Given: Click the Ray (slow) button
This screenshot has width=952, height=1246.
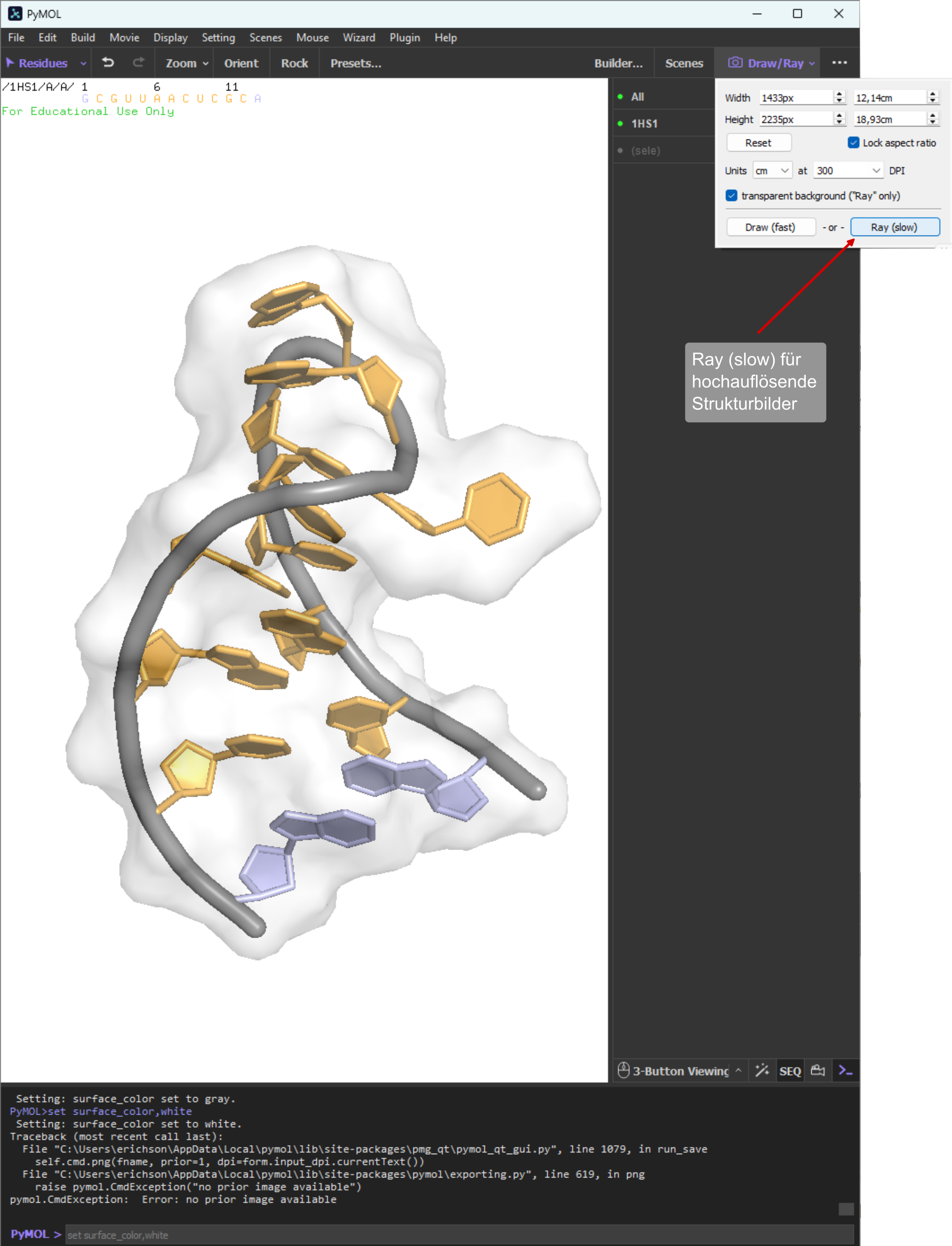Looking at the screenshot, I should (x=894, y=227).
